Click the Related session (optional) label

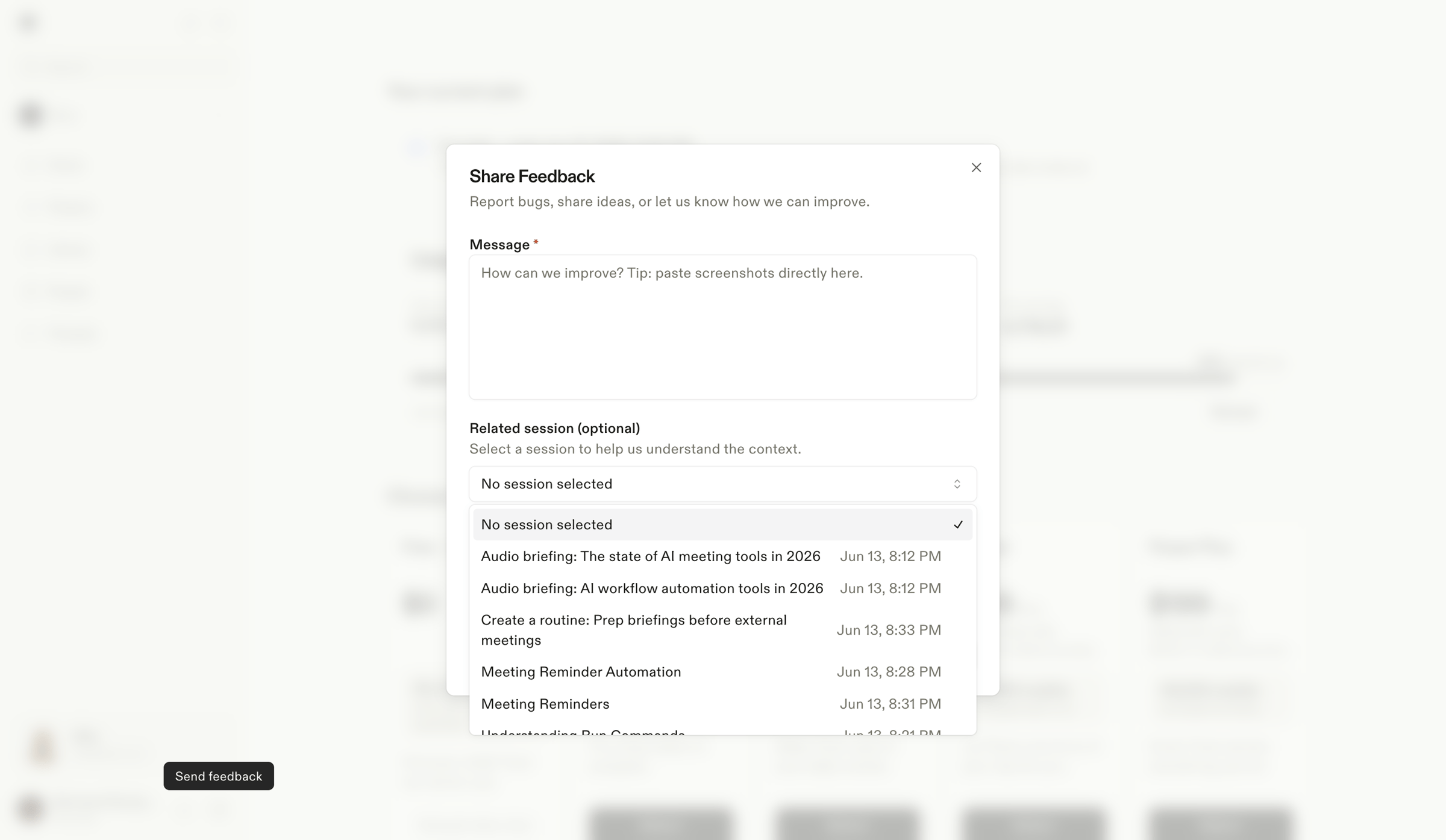[554, 428]
